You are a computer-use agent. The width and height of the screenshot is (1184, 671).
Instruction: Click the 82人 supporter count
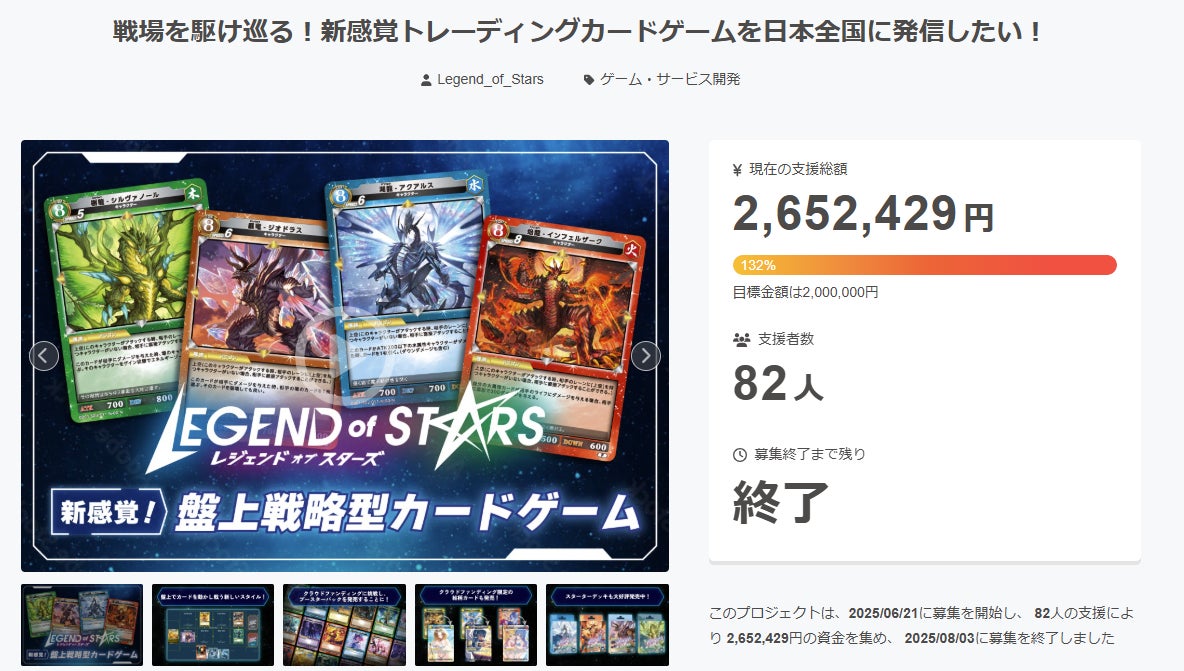[778, 384]
